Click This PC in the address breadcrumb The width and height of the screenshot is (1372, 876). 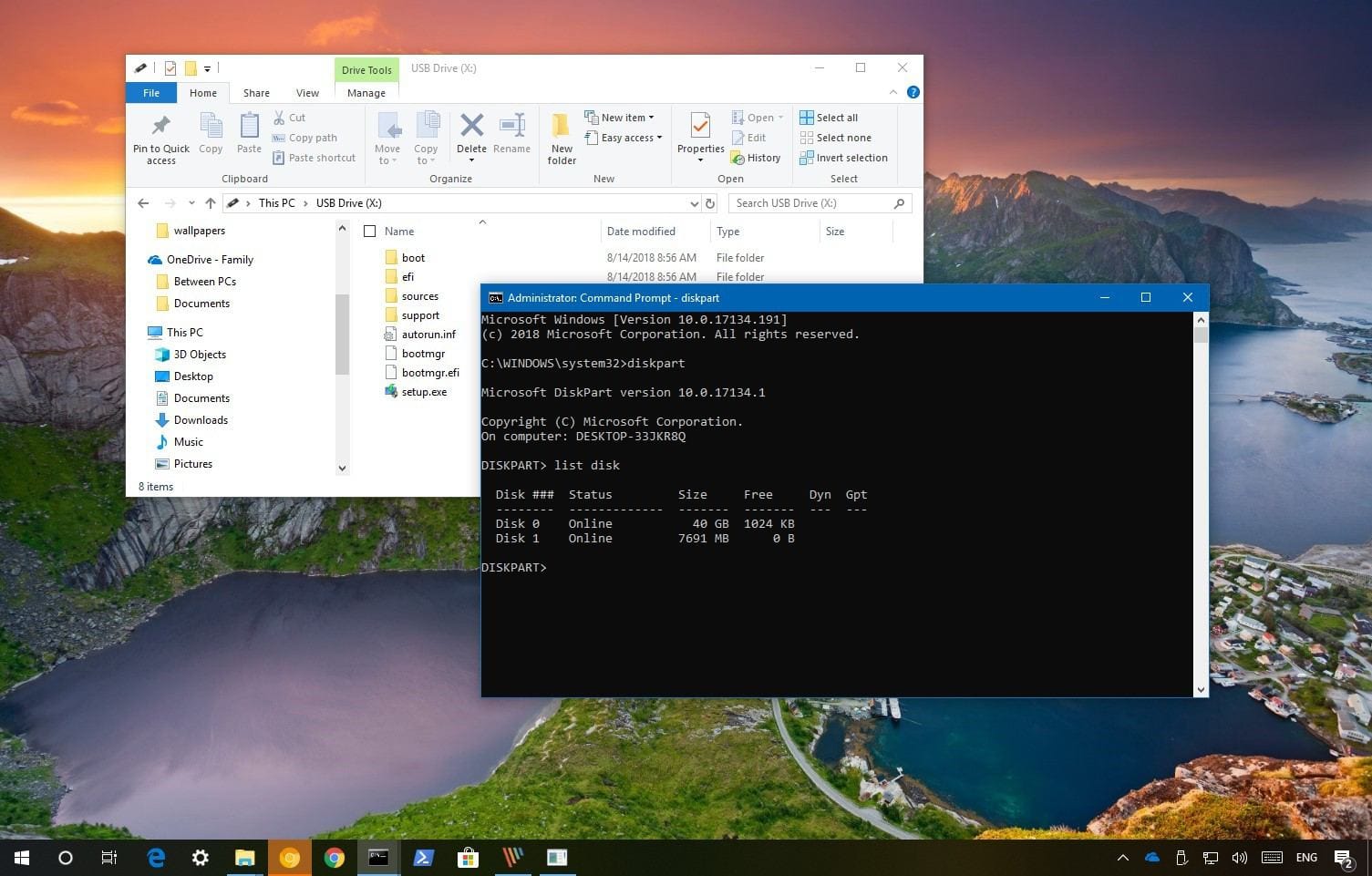276,203
